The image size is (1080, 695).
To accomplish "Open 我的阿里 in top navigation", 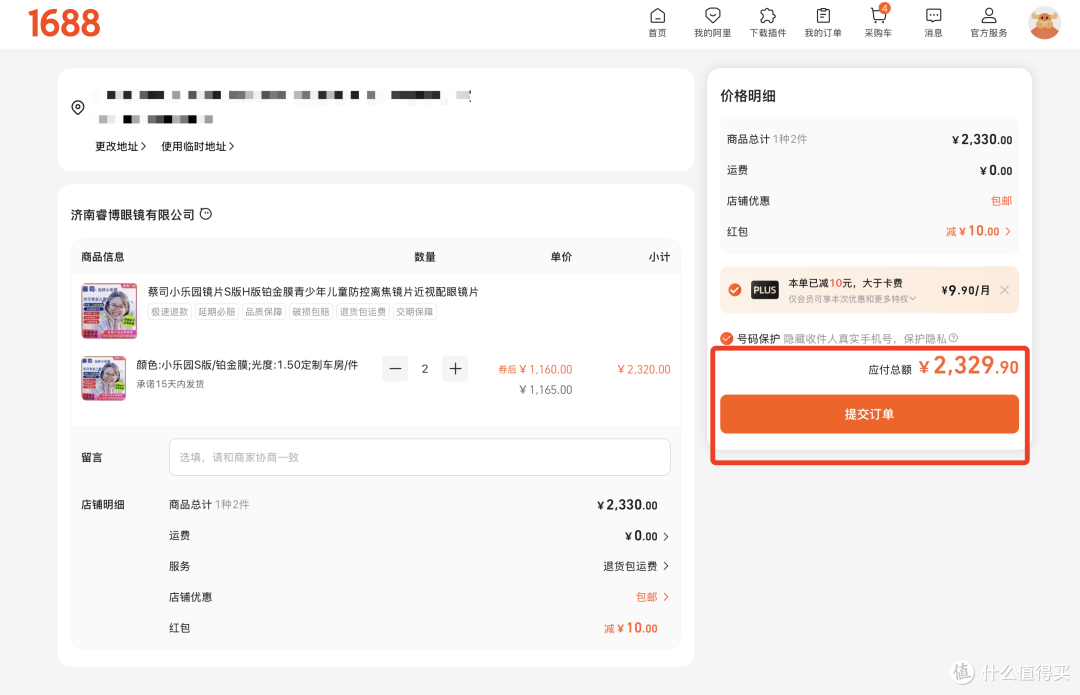I will point(712,23).
